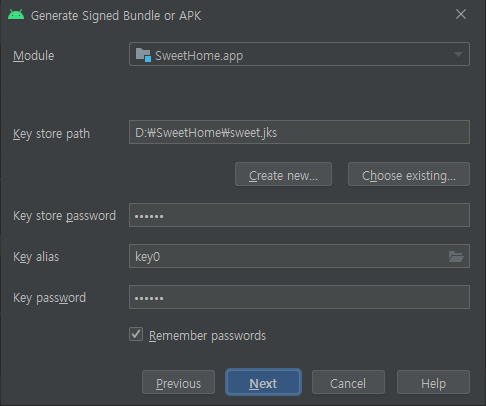
Task: Choose existing... keystore file button
Action: coord(409,174)
